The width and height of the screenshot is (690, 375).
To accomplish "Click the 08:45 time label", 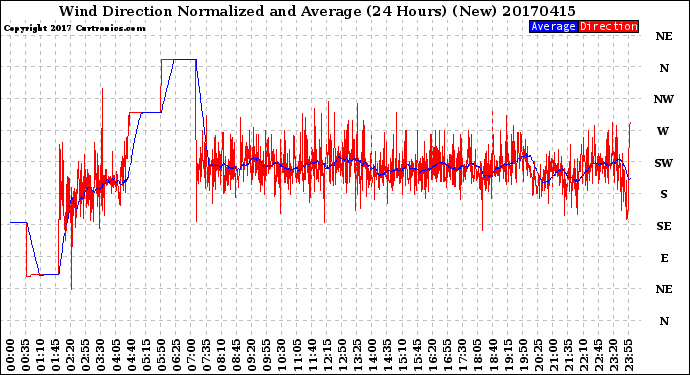I will tap(236, 355).
